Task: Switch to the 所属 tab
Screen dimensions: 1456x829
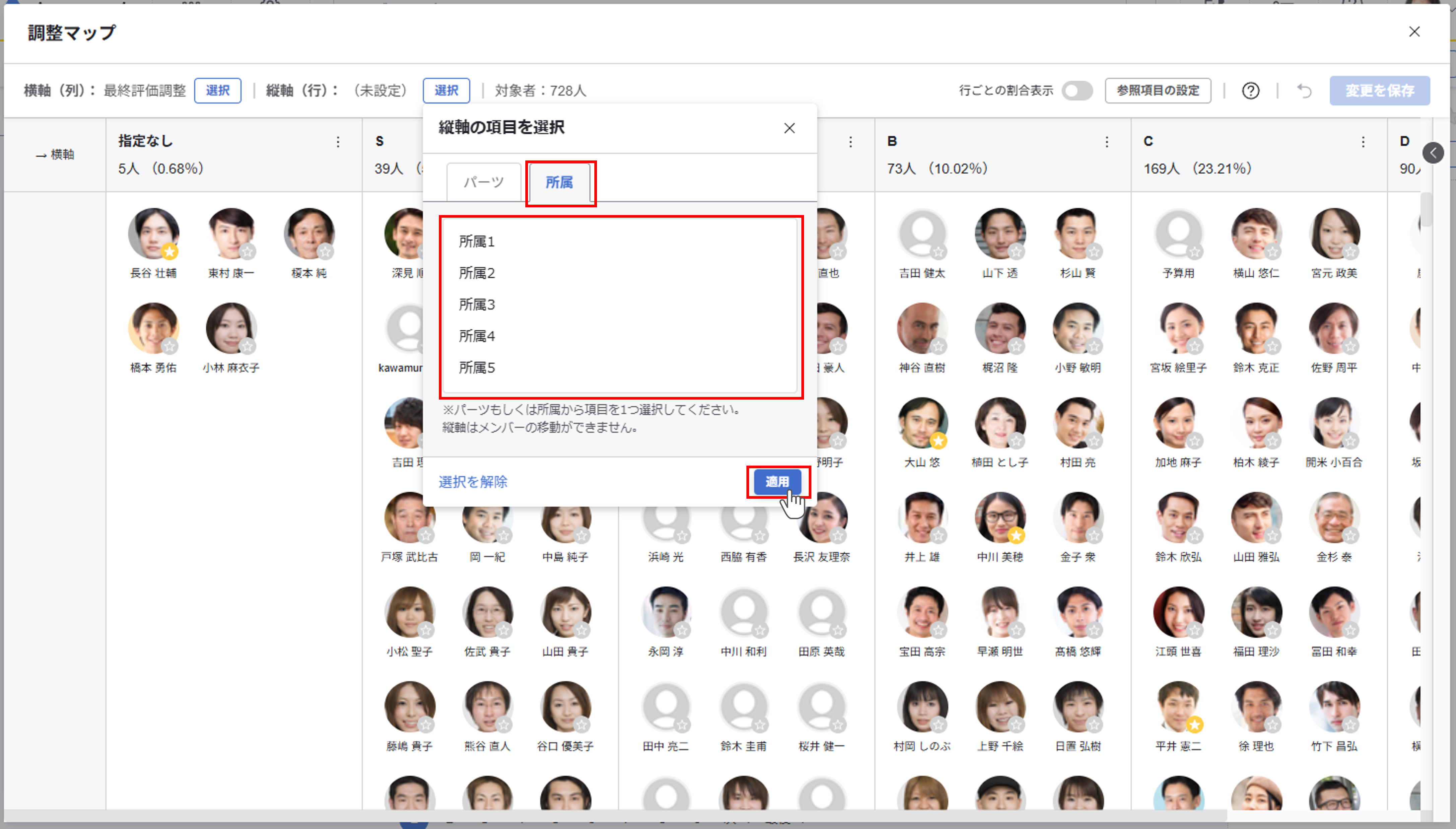Action: pyautogui.click(x=559, y=182)
